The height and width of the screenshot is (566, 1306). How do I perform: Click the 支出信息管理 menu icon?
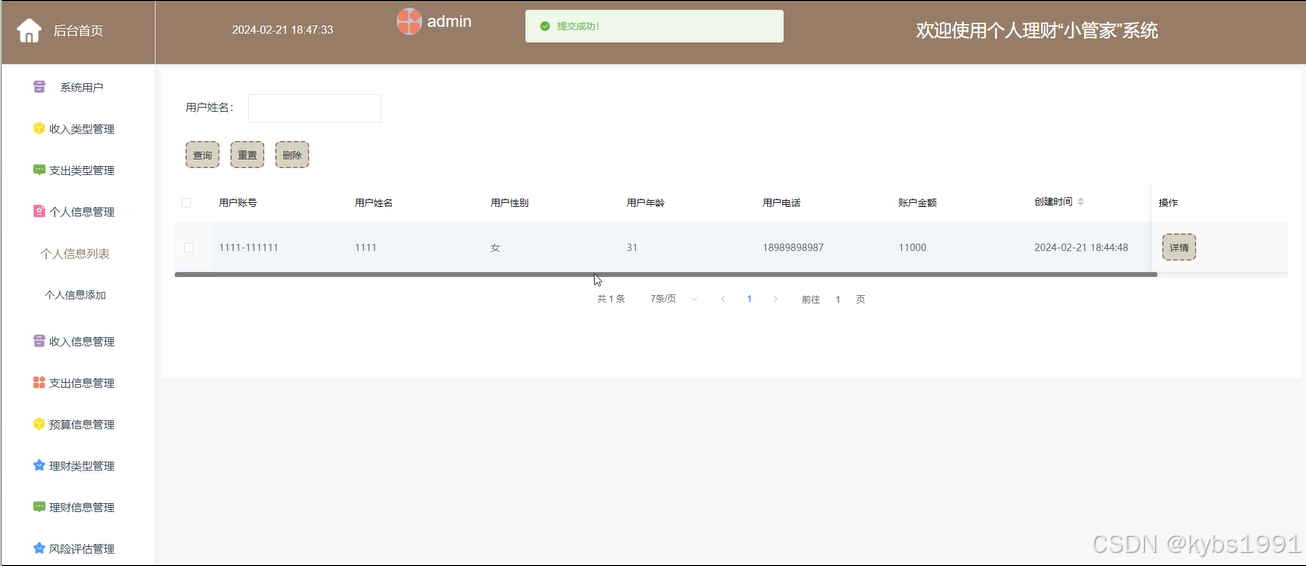click(x=39, y=382)
